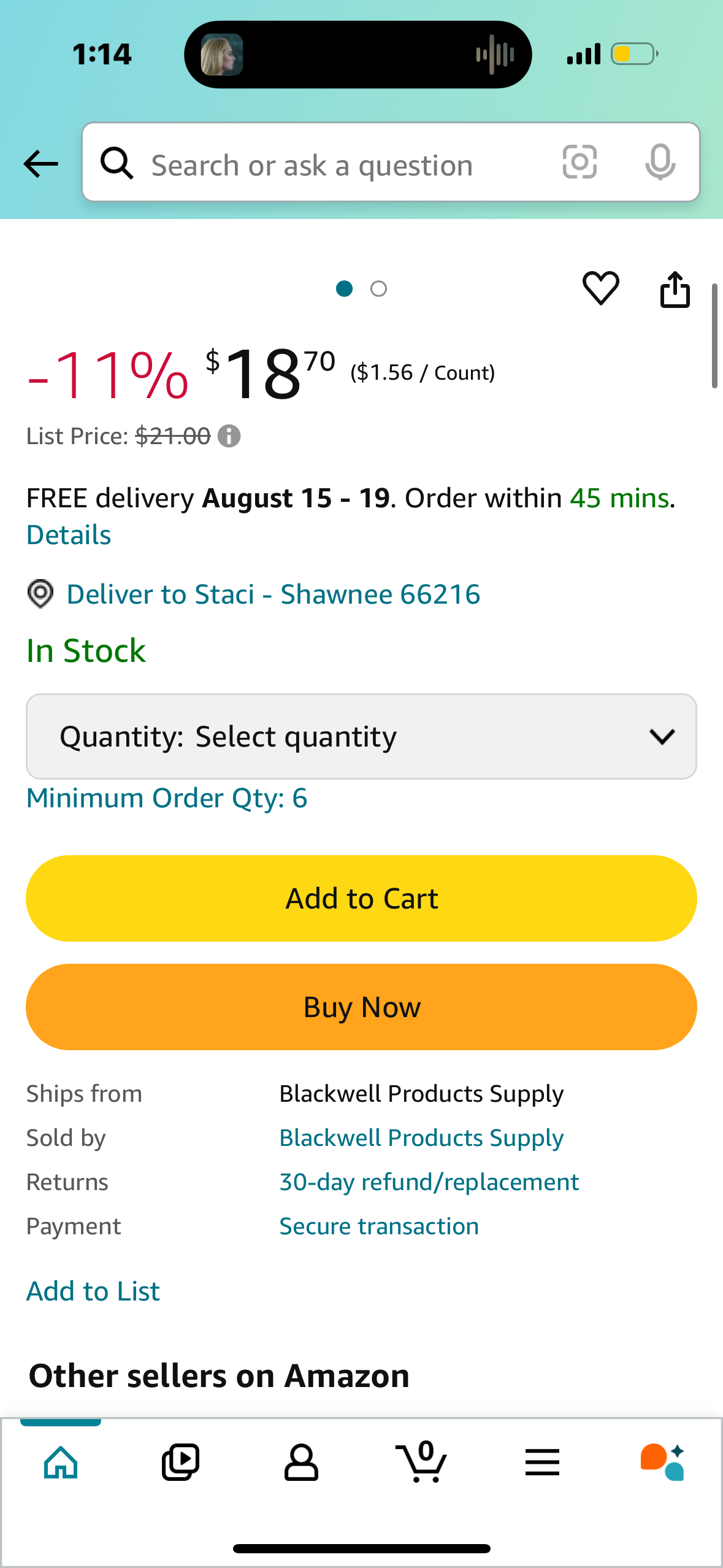Open the account profile tab

click(x=301, y=1462)
